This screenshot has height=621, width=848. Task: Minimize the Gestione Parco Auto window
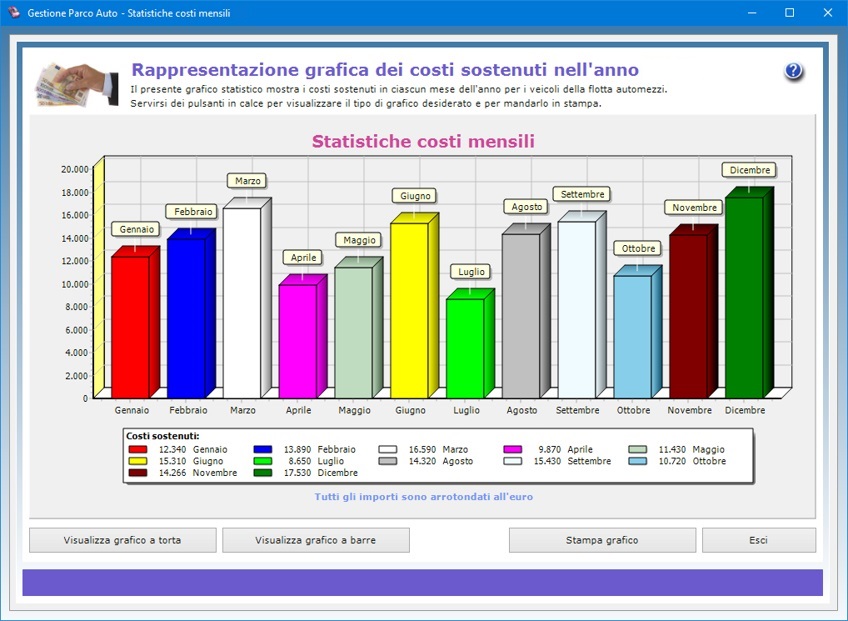coord(752,12)
